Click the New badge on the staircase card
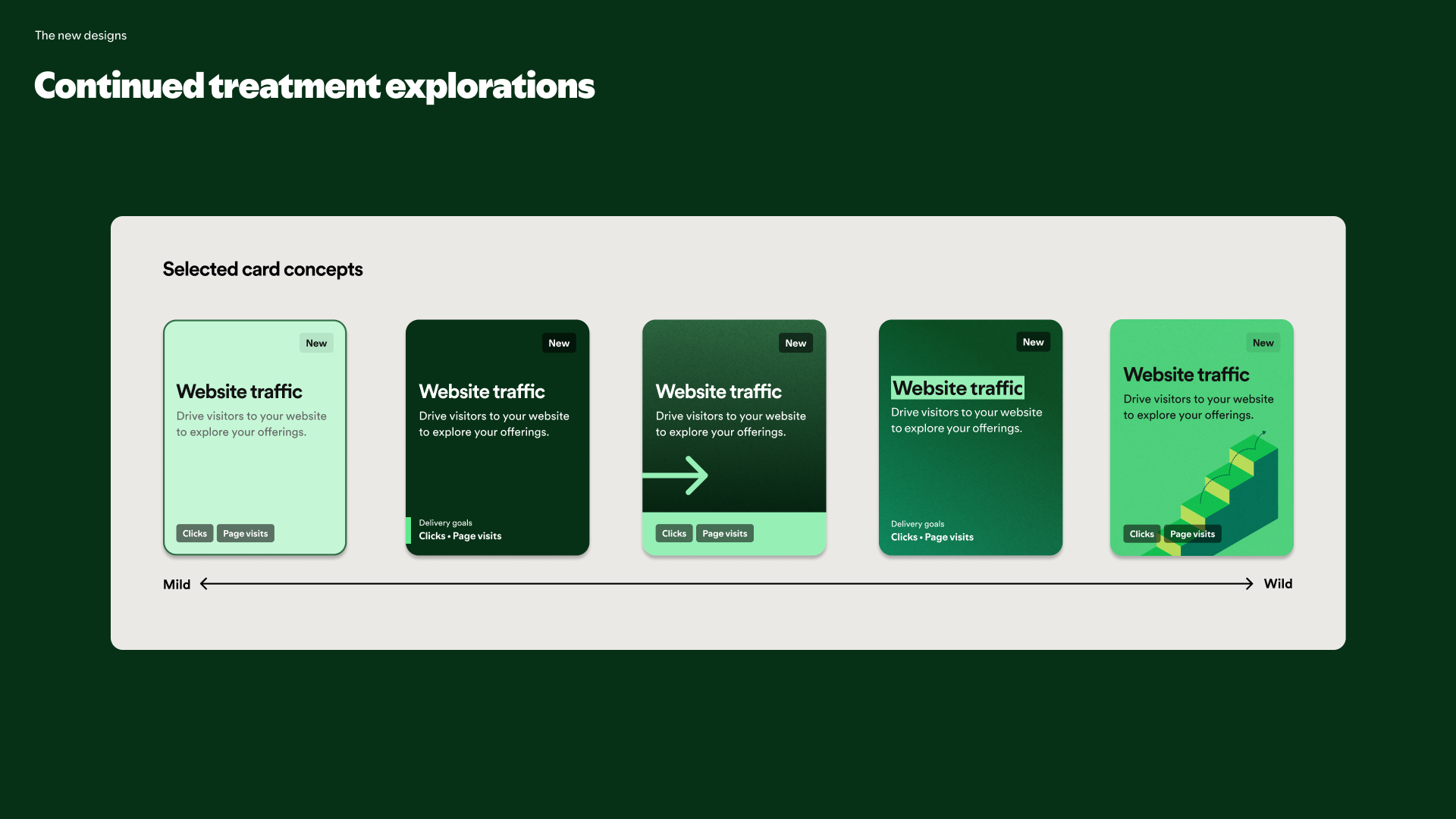 point(1263,343)
